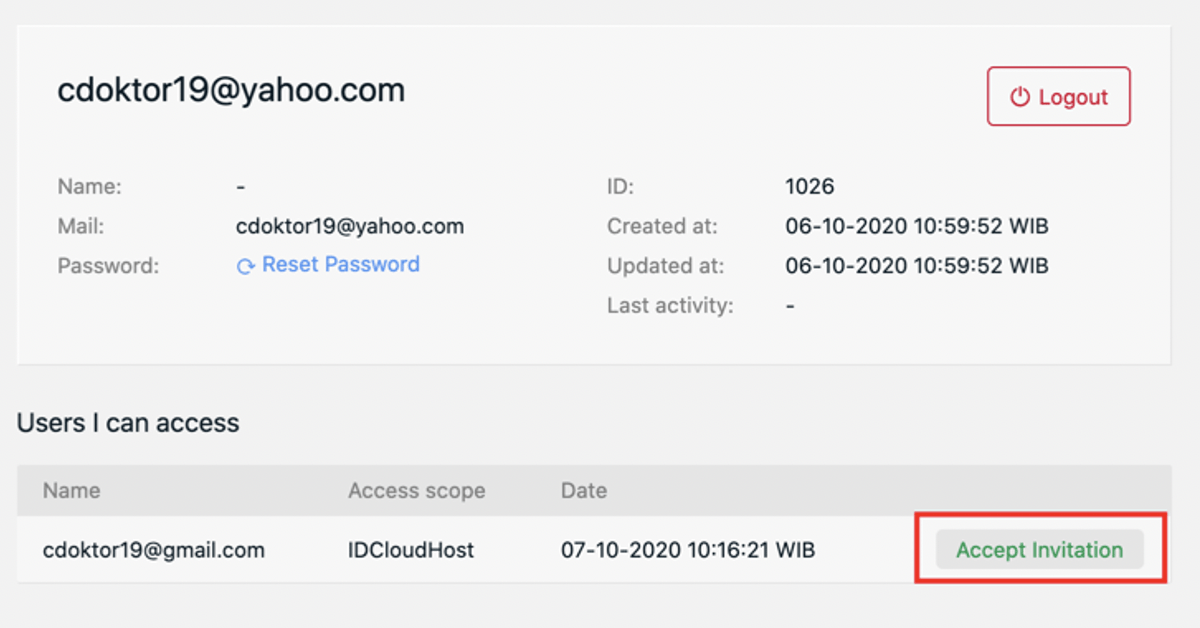This screenshot has width=1200, height=628.
Task: Click the Access scope column header
Action: [416, 491]
